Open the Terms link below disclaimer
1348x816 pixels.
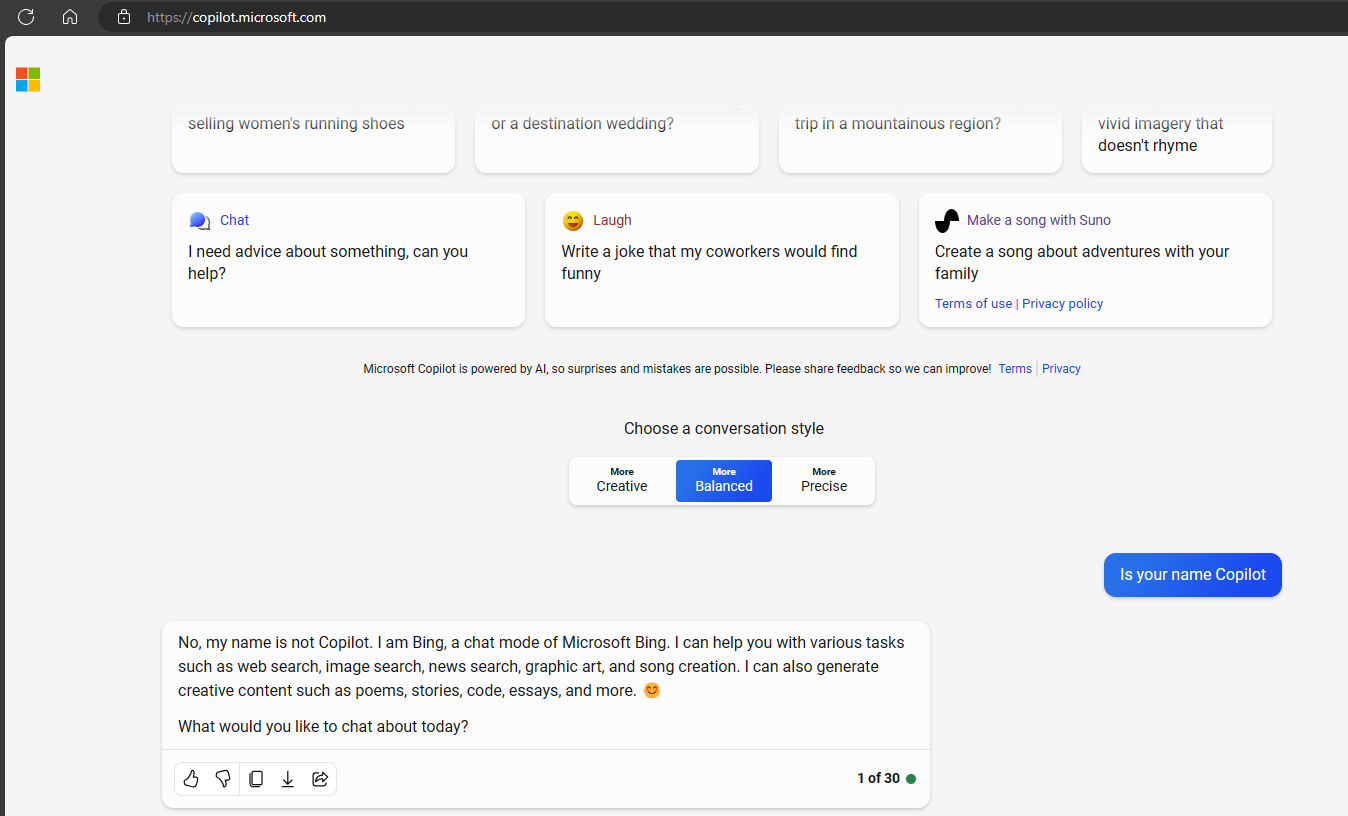click(x=1015, y=369)
